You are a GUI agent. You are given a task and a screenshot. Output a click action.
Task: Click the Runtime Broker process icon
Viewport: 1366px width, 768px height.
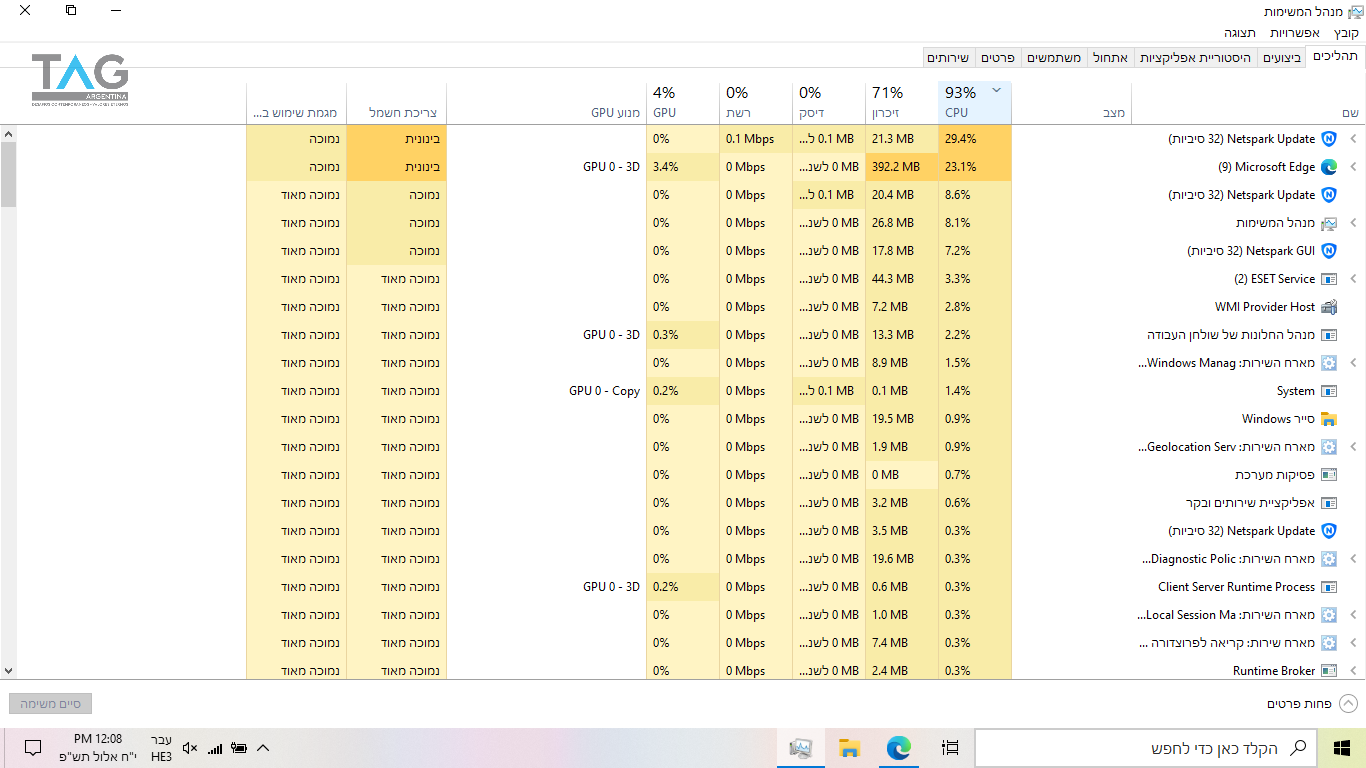point(1329,671)
